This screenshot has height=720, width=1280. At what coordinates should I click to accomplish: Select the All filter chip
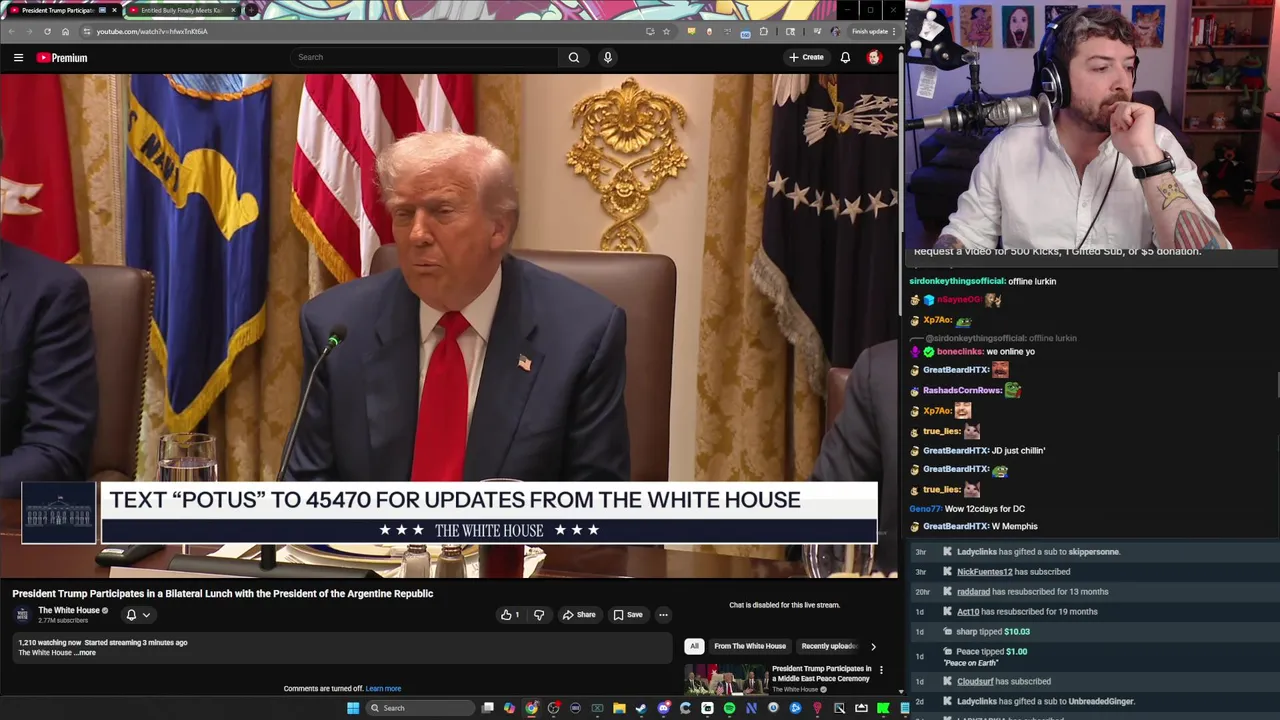click(694, 646)
